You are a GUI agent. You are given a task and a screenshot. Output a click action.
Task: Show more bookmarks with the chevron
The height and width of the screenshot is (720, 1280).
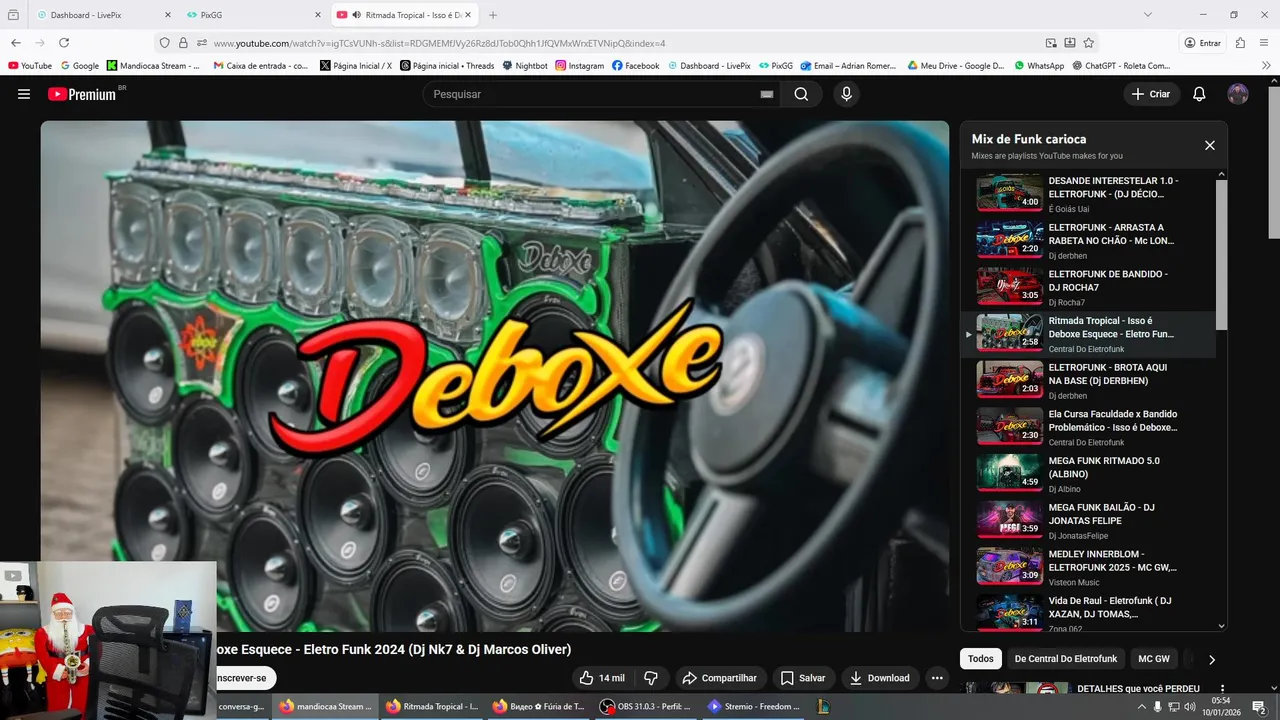click(1267, 66)
